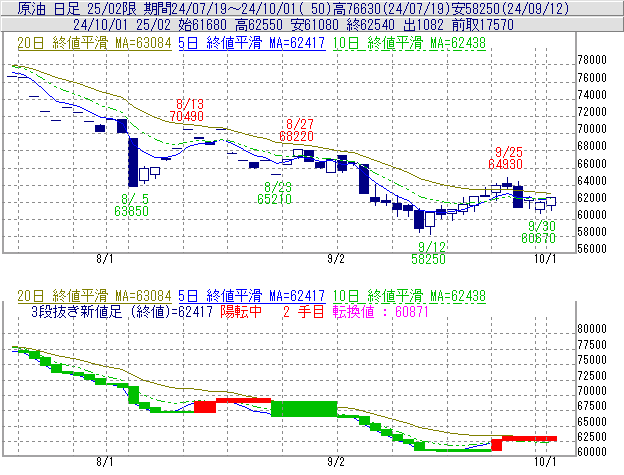Click the 終62540 close price in header

(371, 25)
